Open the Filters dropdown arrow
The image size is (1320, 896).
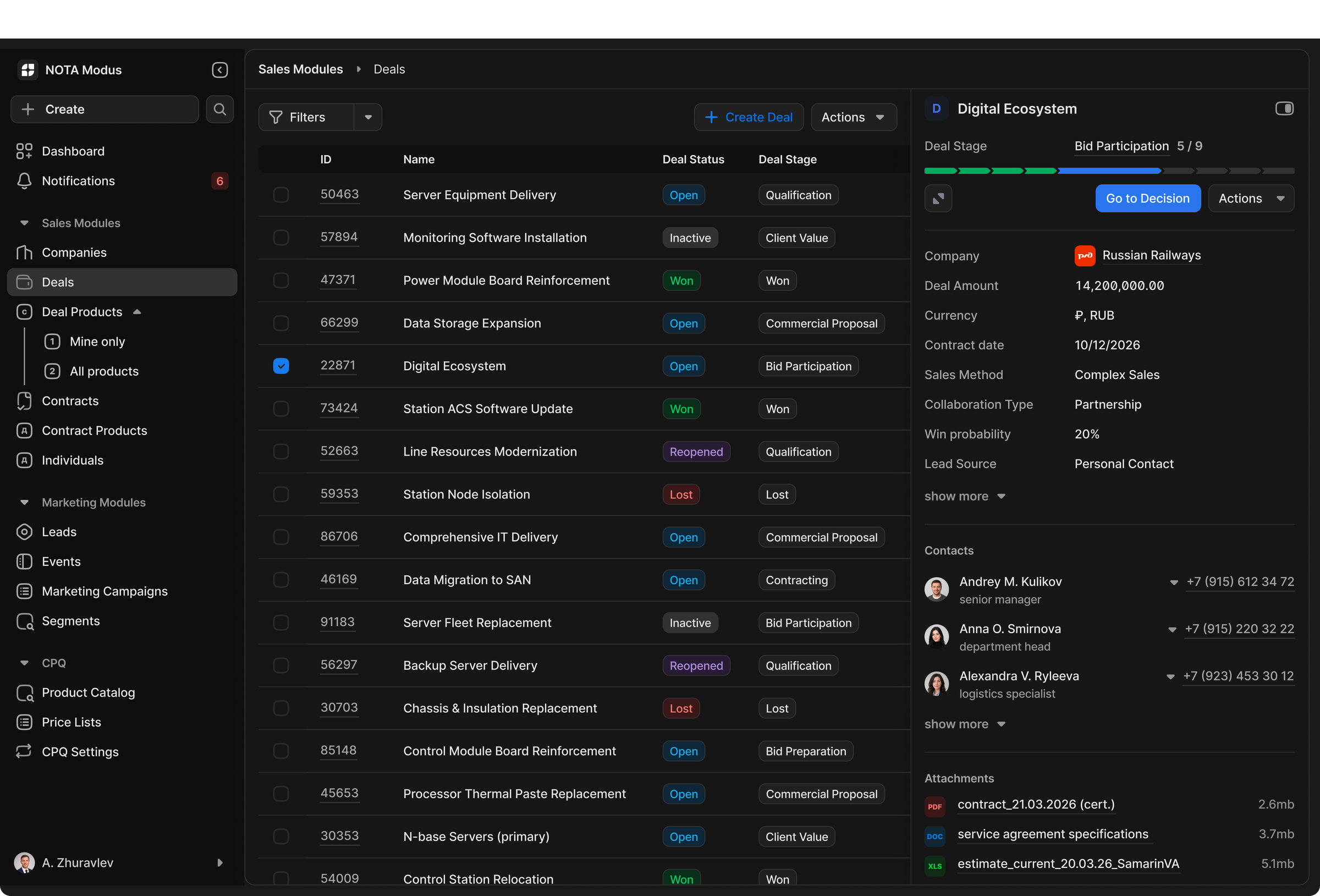click(368, 117)
